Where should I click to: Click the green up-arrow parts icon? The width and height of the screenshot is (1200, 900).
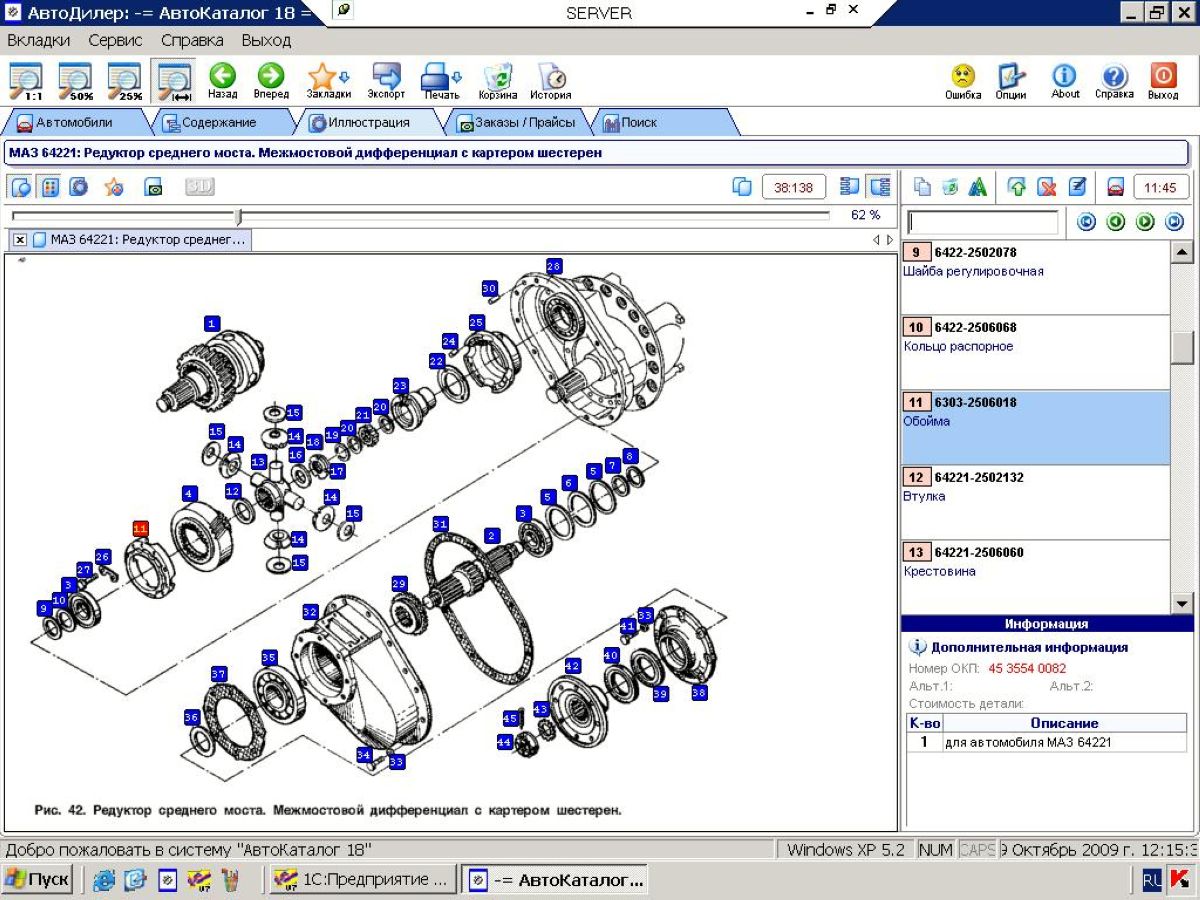click(1017, 187)
